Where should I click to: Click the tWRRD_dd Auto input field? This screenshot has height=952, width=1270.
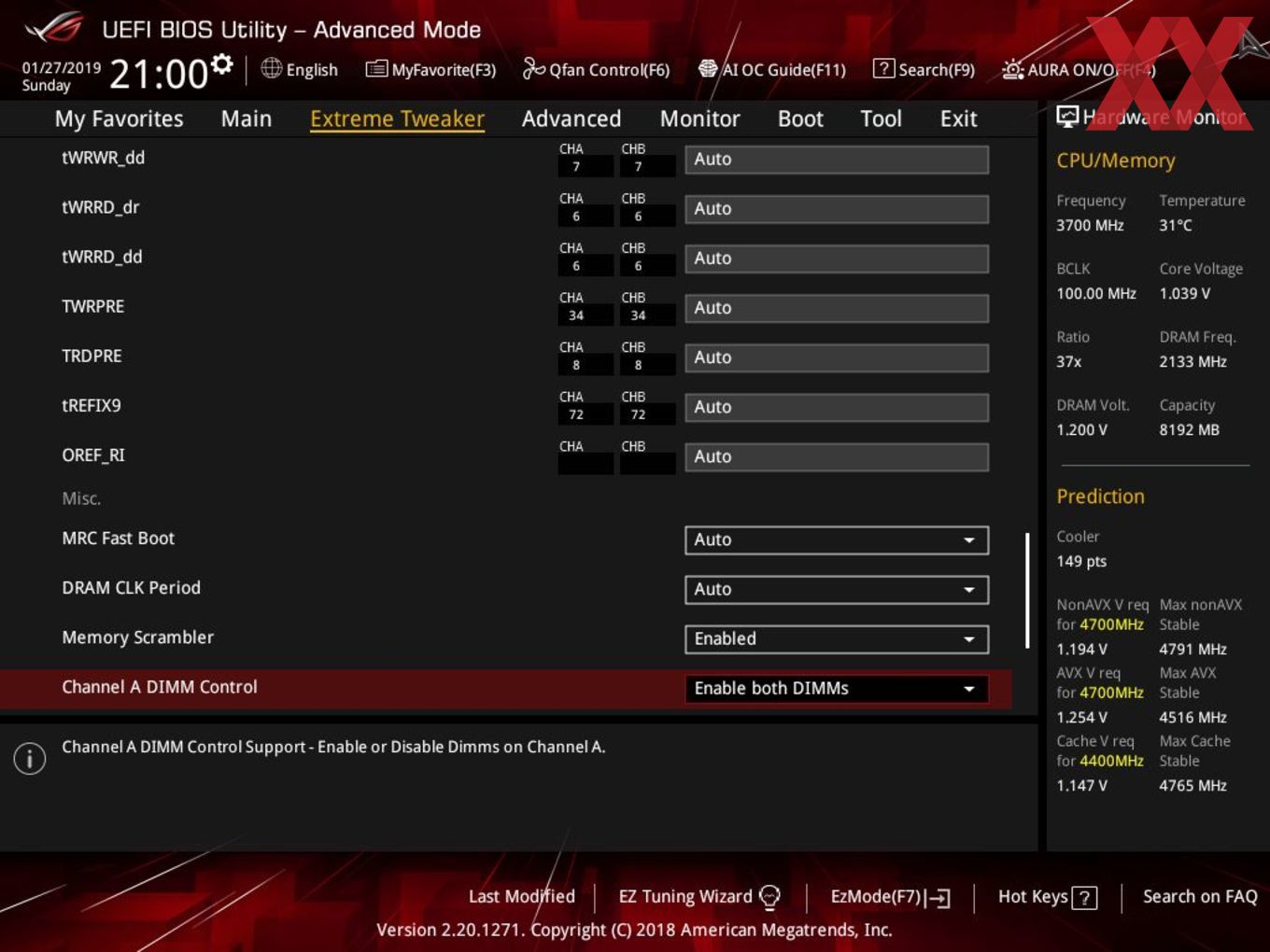click(x=837, y=258)
